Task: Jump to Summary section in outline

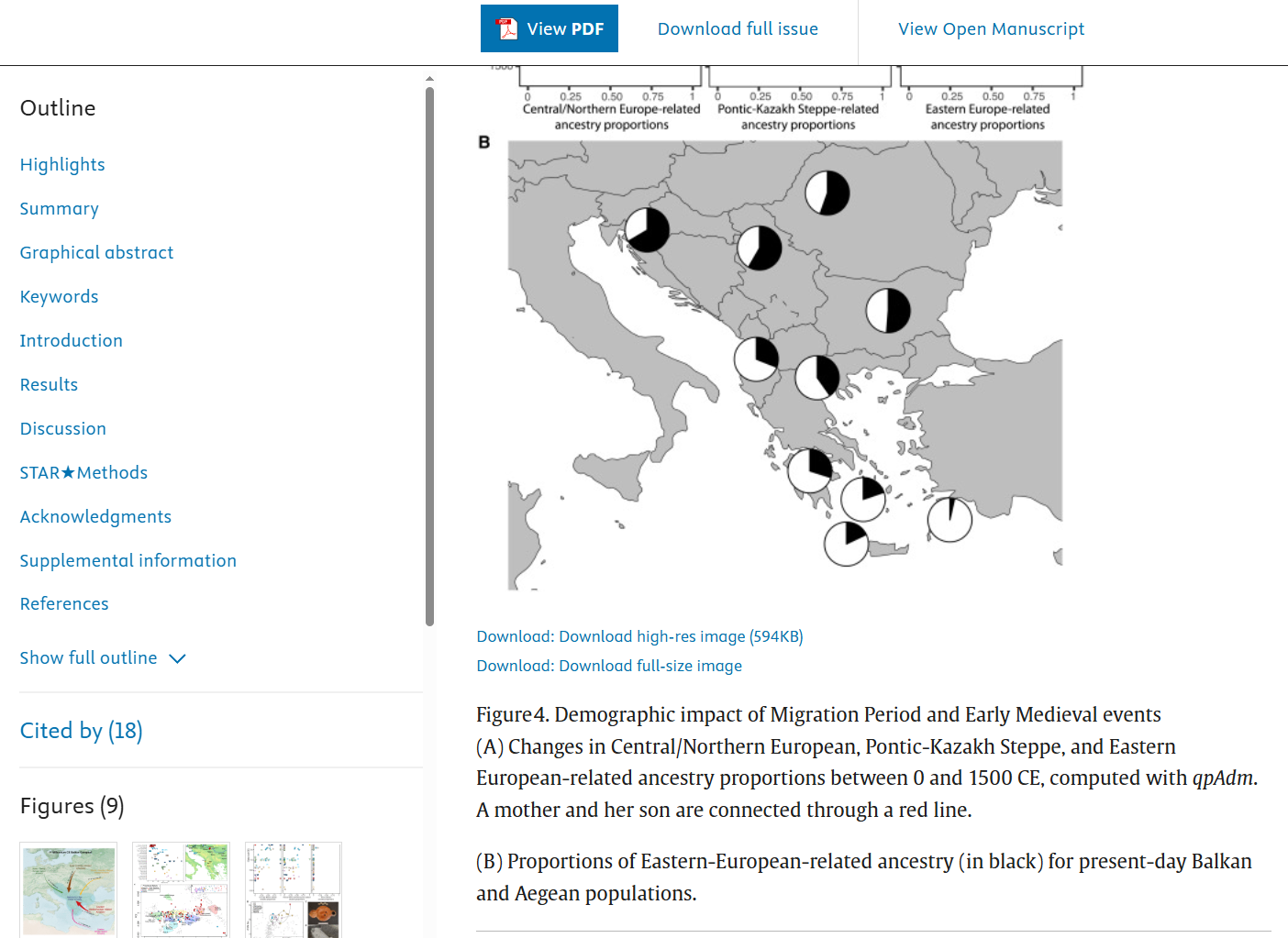Action: [60, 209]
